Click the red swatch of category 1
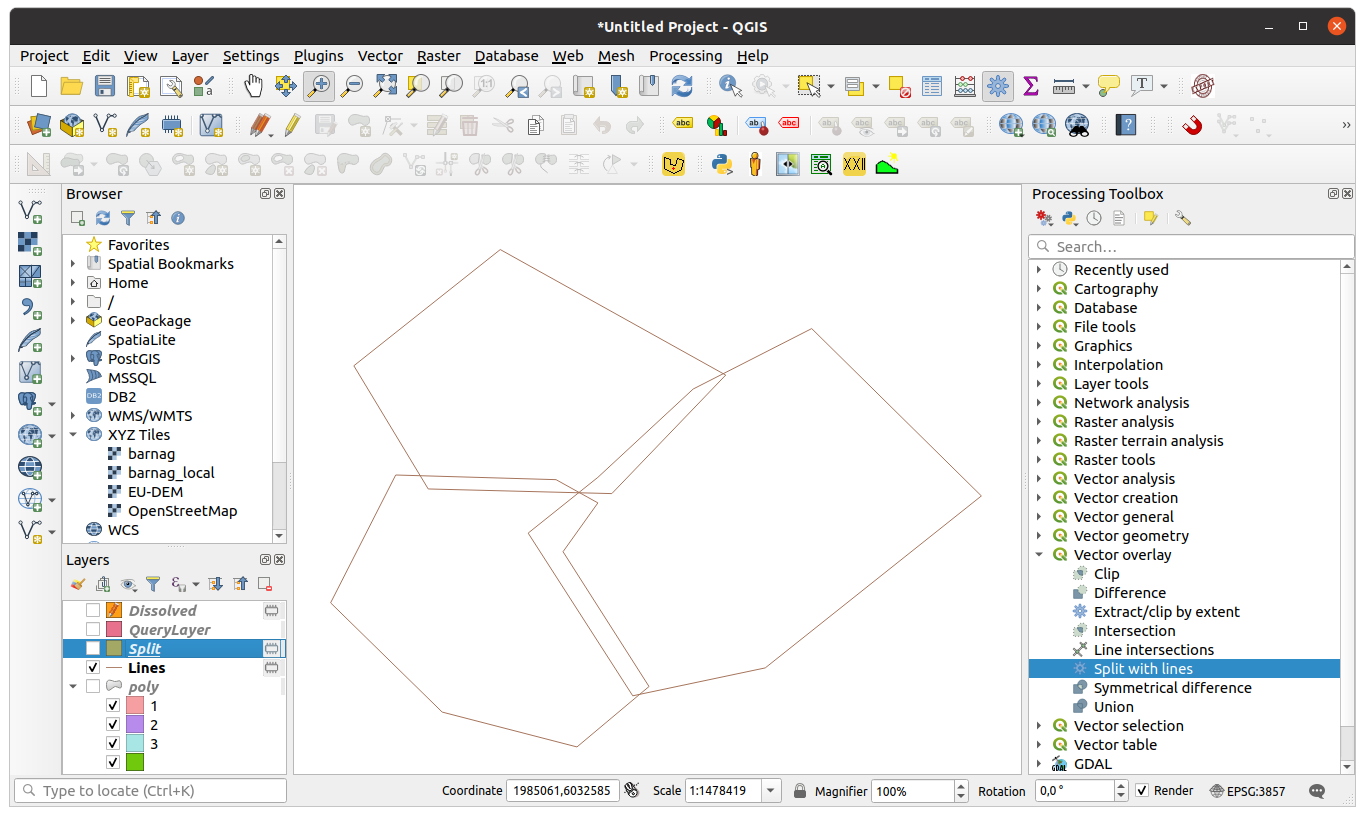Screen dimensions: 1365x816 pos(135,706)
